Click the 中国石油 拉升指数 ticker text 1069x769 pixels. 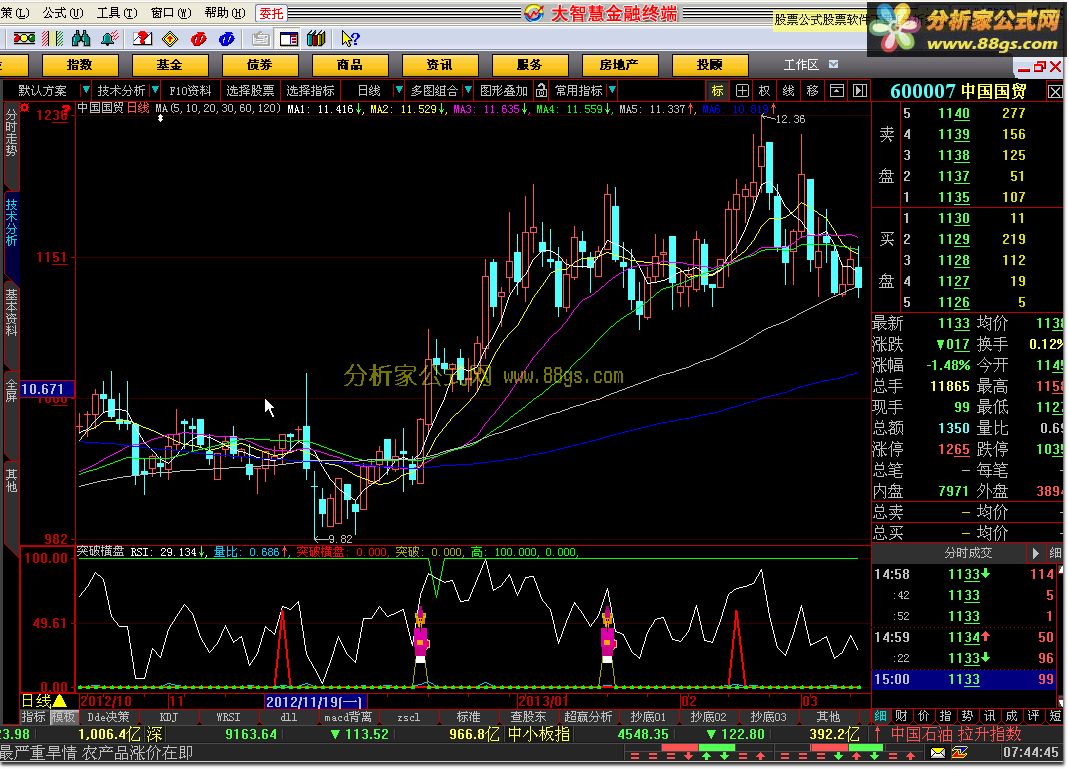click(956, 734)
